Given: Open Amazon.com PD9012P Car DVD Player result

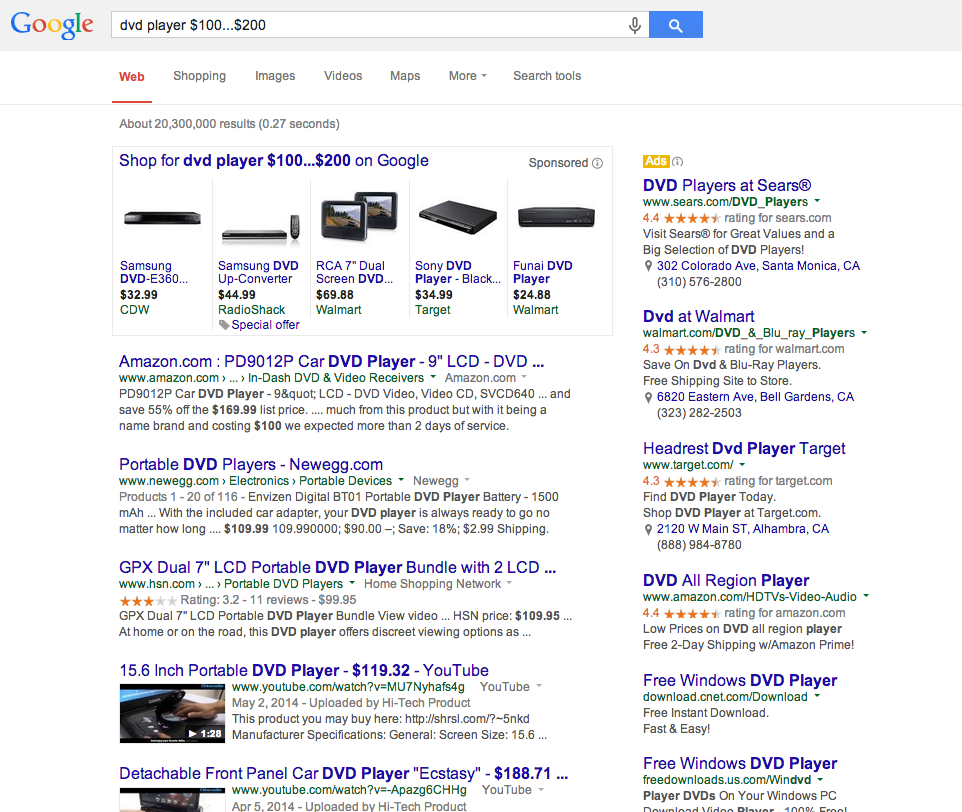Looking at the screenshot, I should pos(331,361).
